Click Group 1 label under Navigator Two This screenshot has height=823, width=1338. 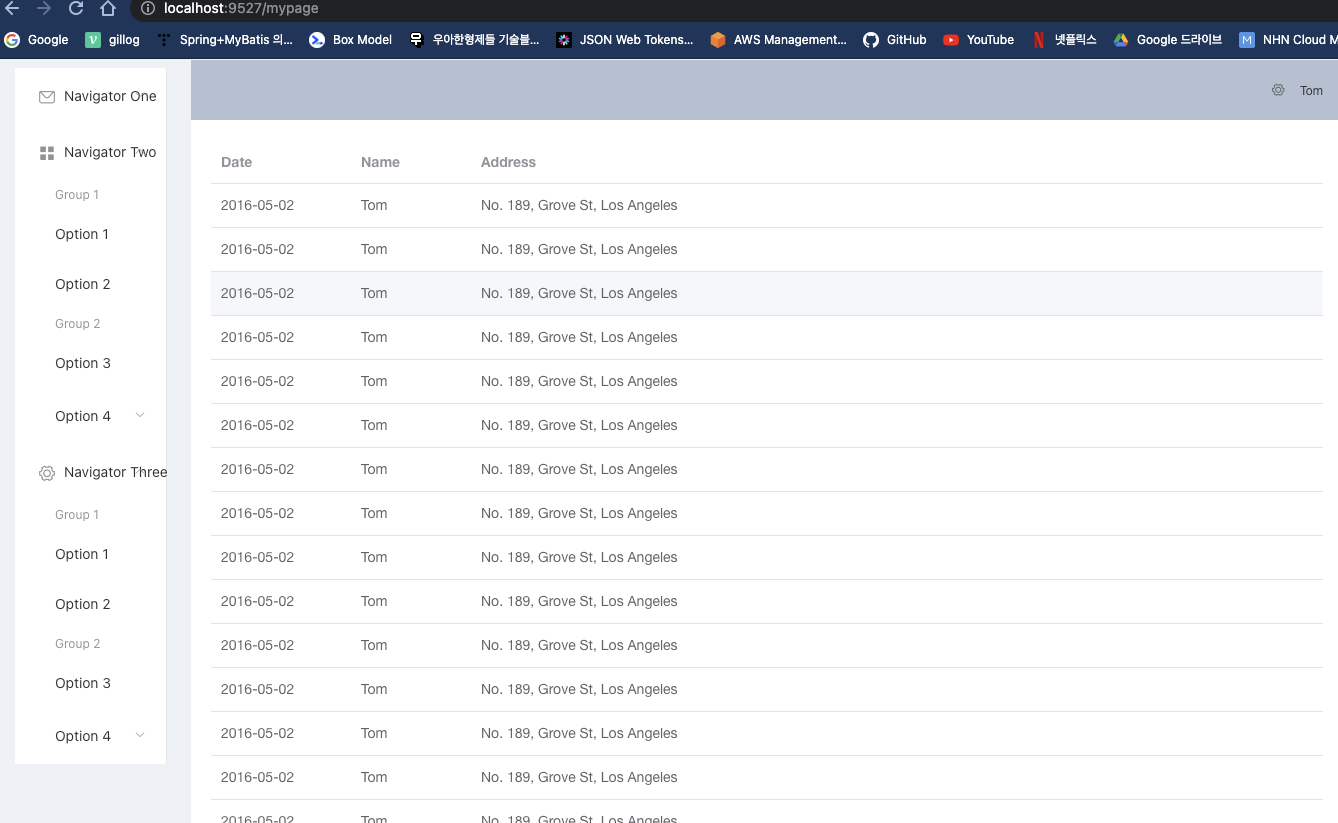tap(77, 195)
